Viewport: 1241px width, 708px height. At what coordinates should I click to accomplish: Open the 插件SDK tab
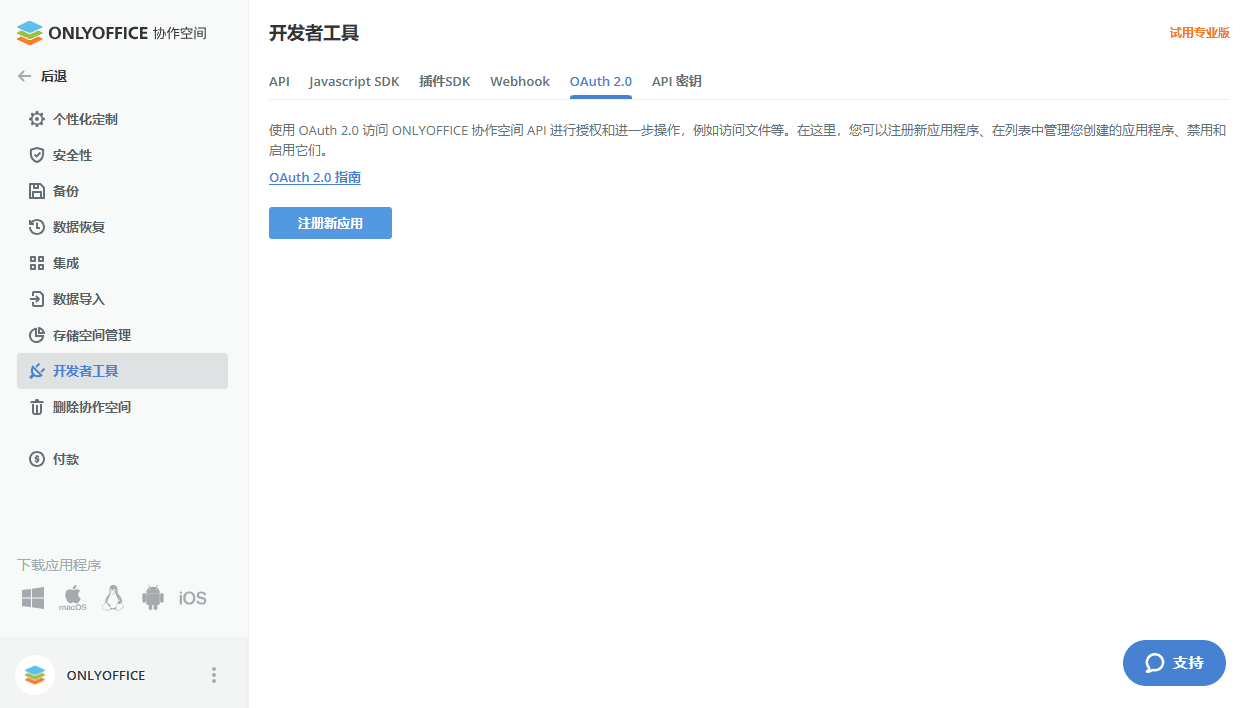pos(445,81)
